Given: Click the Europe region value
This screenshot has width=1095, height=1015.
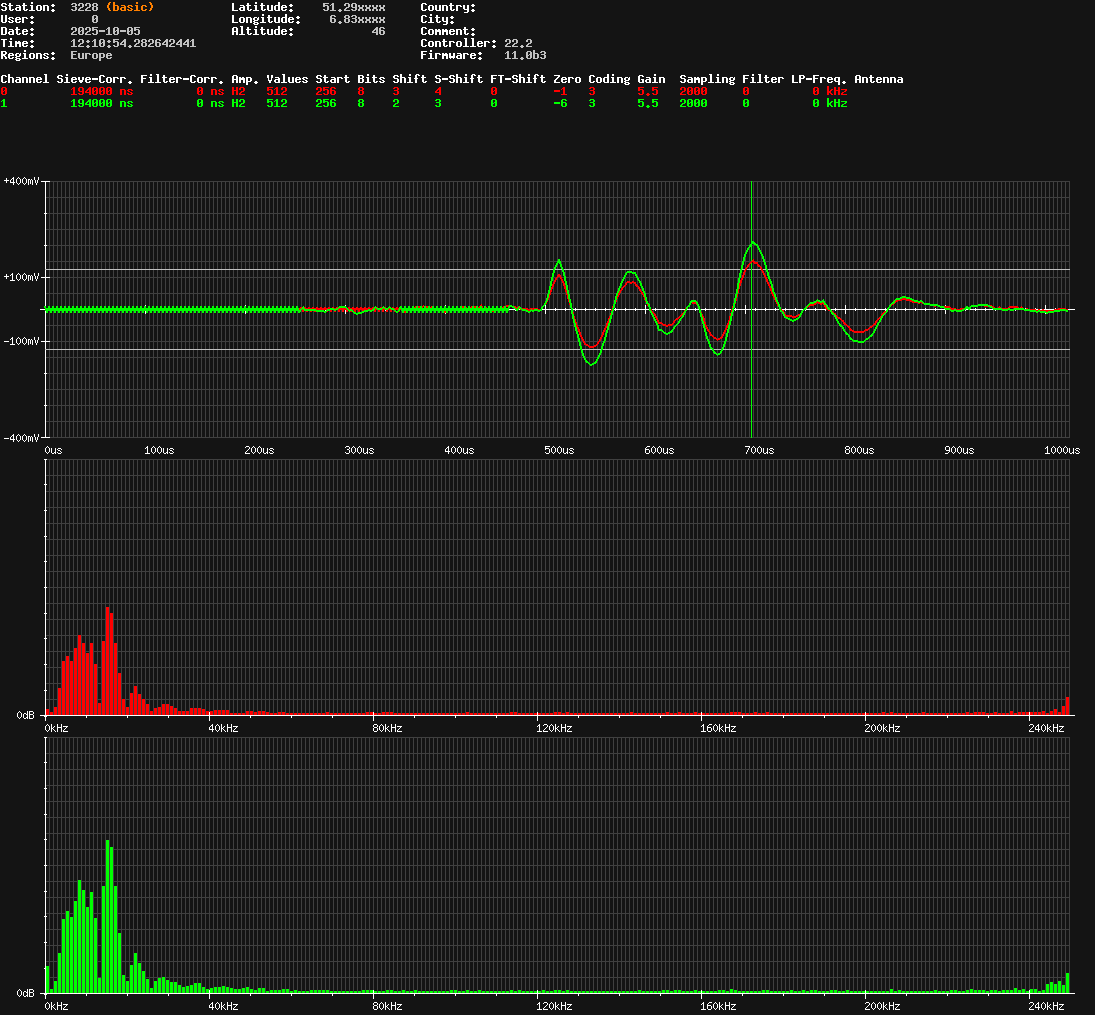Looking at the screenshot, I should point(91,55).
